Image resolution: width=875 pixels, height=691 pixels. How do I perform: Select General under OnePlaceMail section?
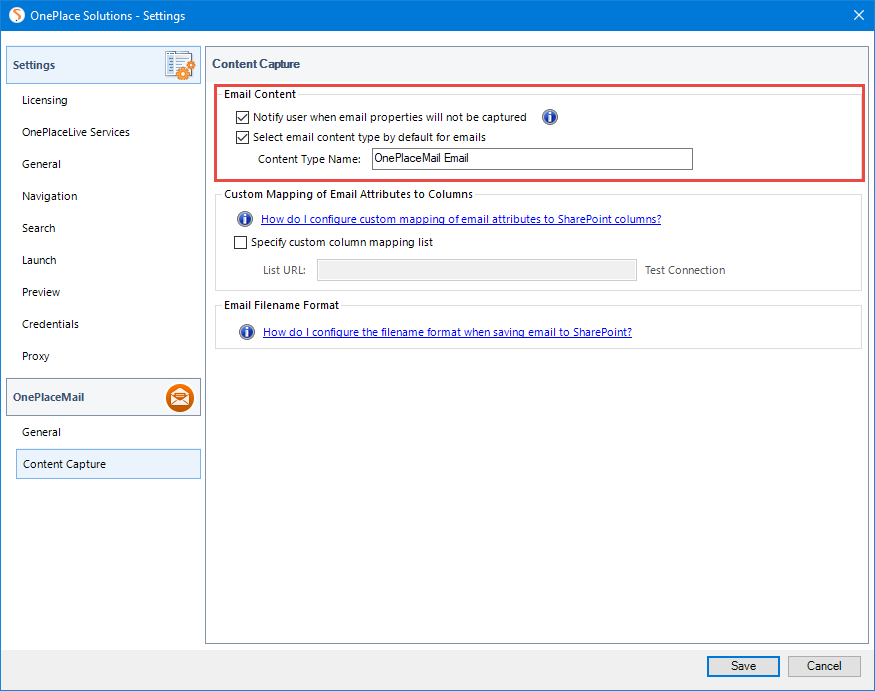41,432
